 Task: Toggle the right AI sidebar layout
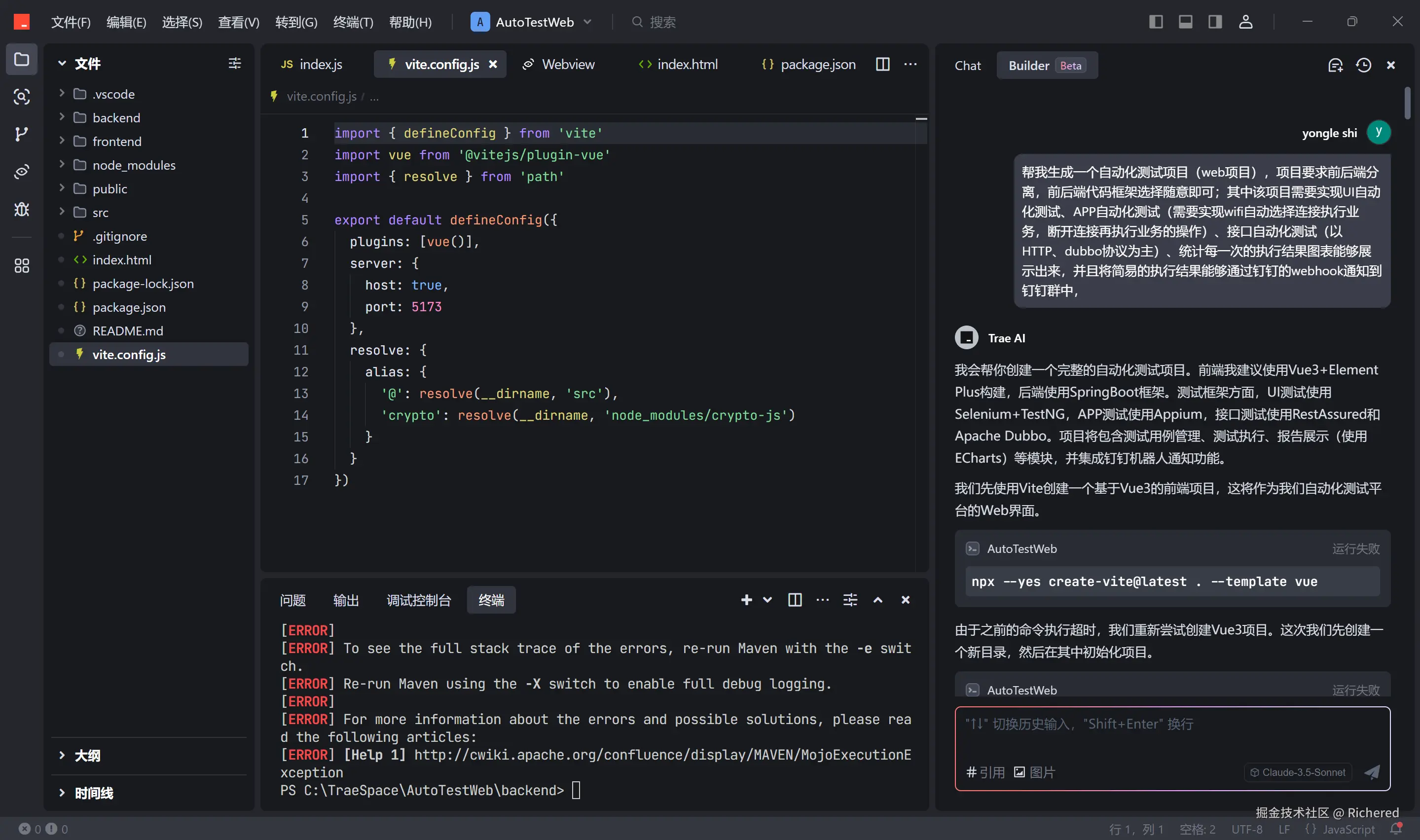1215,22
